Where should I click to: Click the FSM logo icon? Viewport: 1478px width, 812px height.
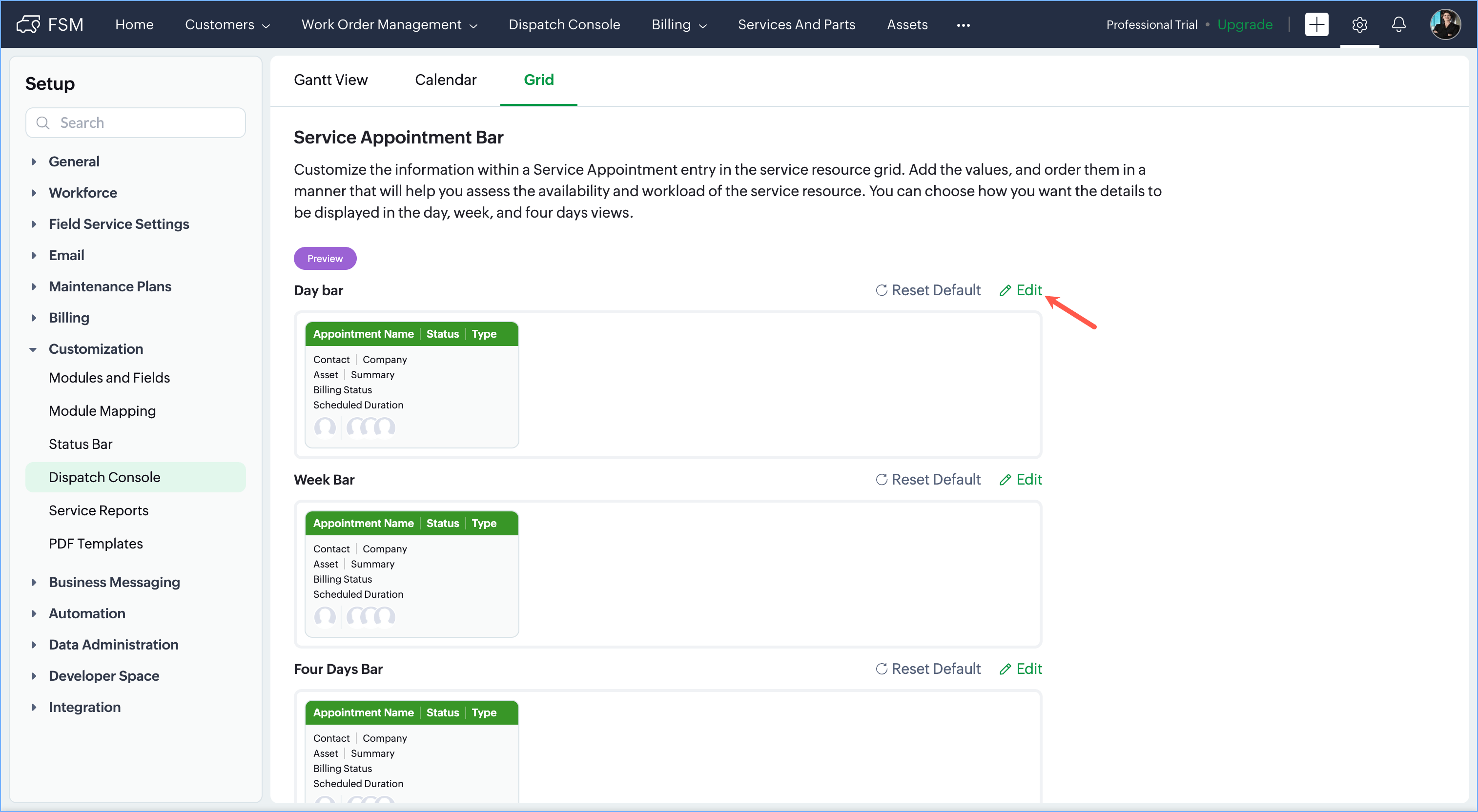click(x=28, y=25)
